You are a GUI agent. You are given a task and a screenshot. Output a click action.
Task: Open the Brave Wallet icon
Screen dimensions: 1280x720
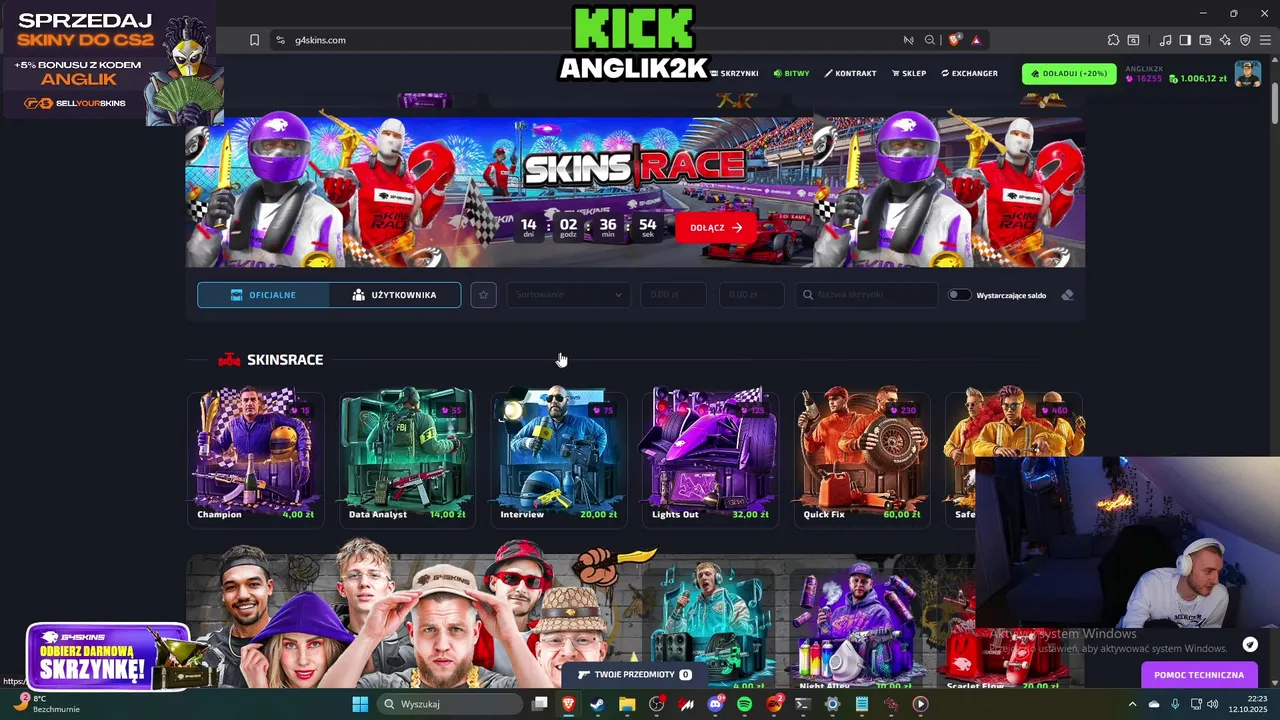click(x=1205, y=40)
